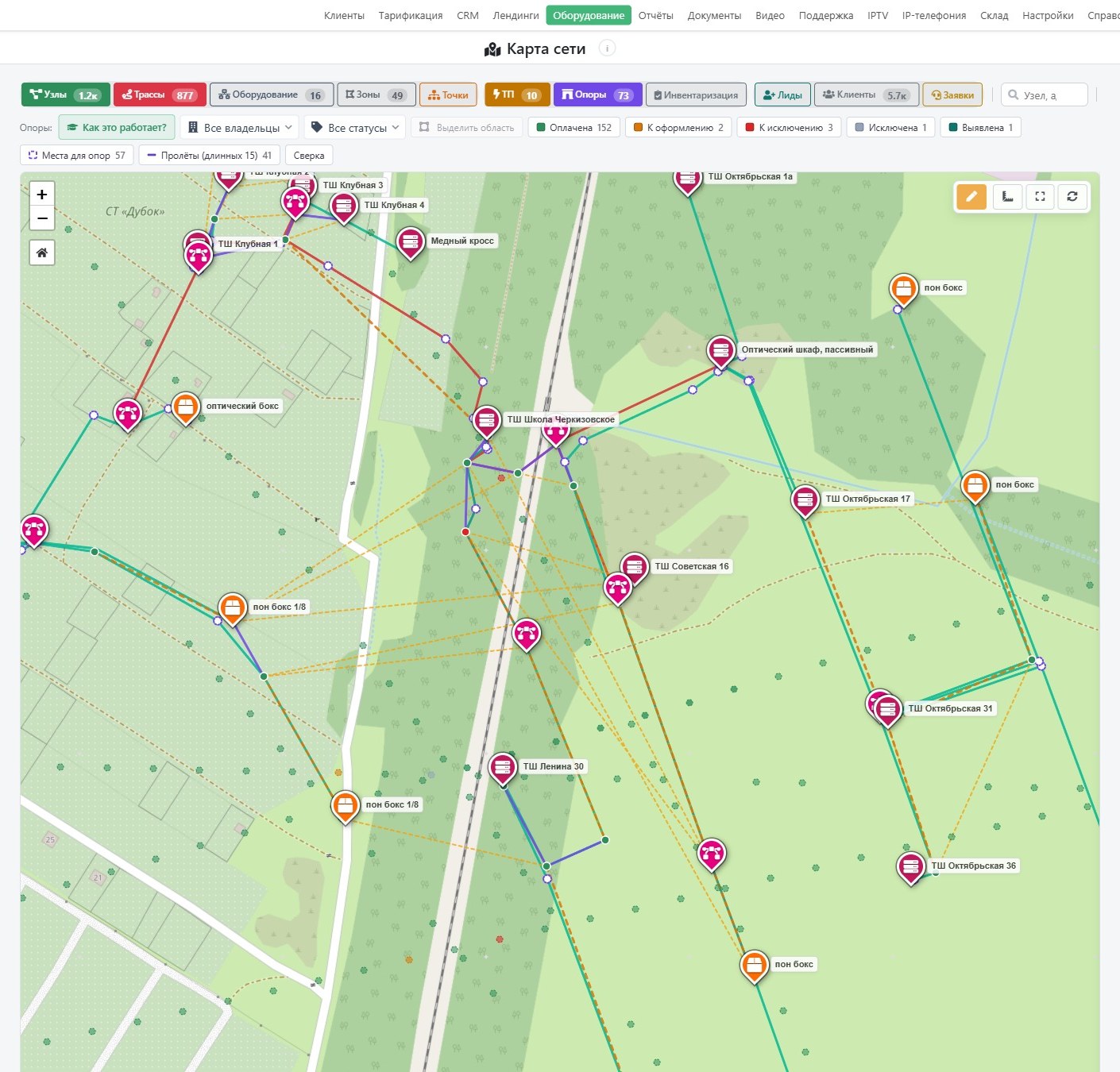
Task: Open the Клиенты top menu
Action: pos(344,15)
